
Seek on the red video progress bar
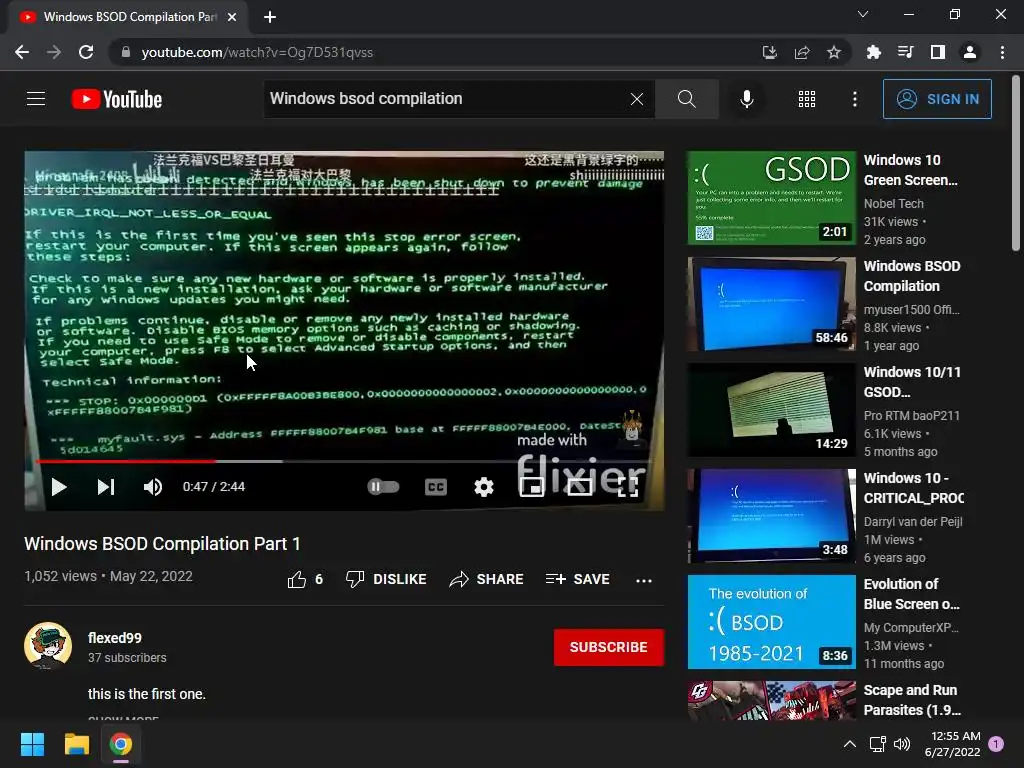point(344,461)
